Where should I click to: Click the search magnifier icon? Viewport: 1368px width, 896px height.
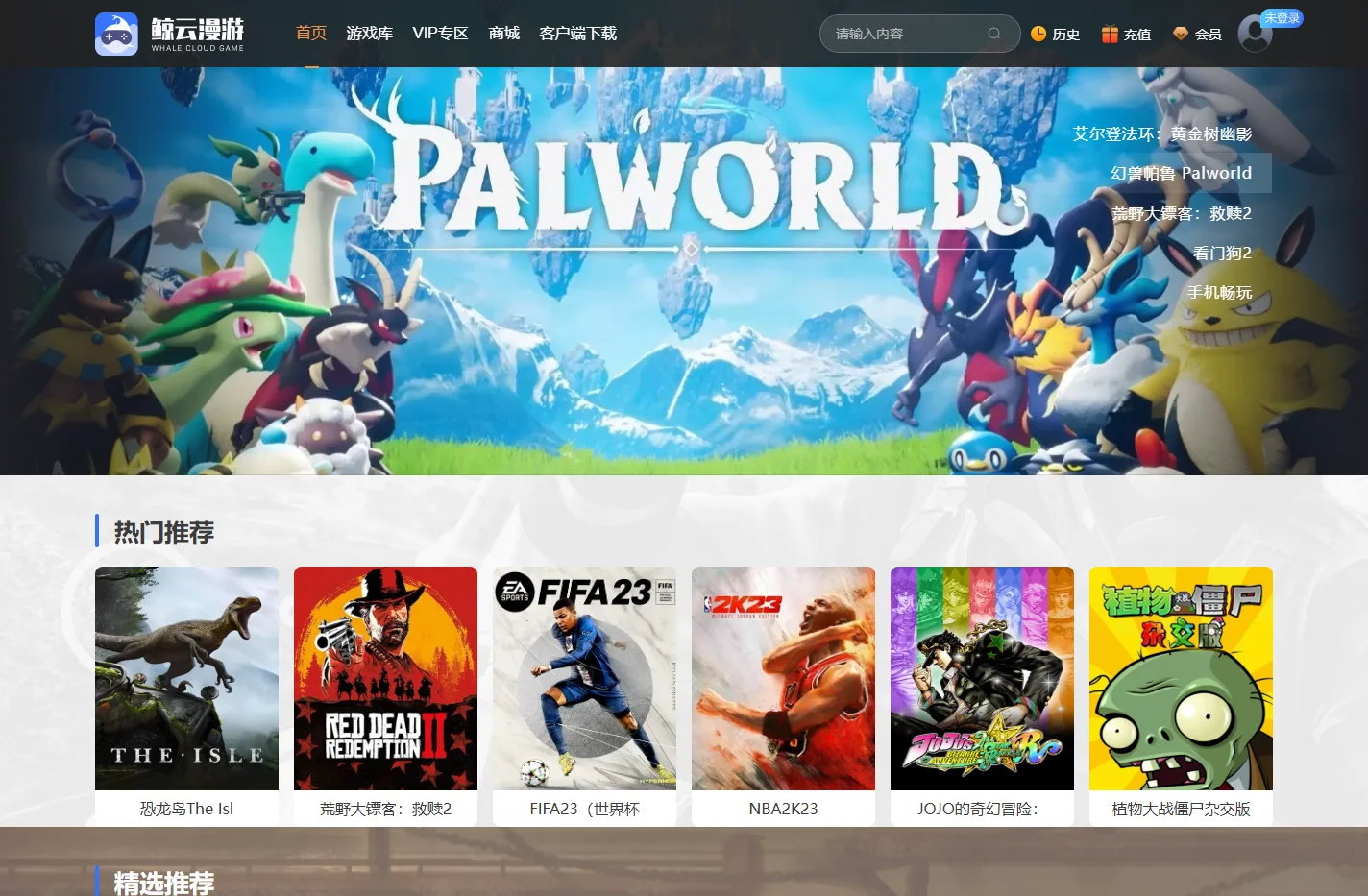click(994, 34)
